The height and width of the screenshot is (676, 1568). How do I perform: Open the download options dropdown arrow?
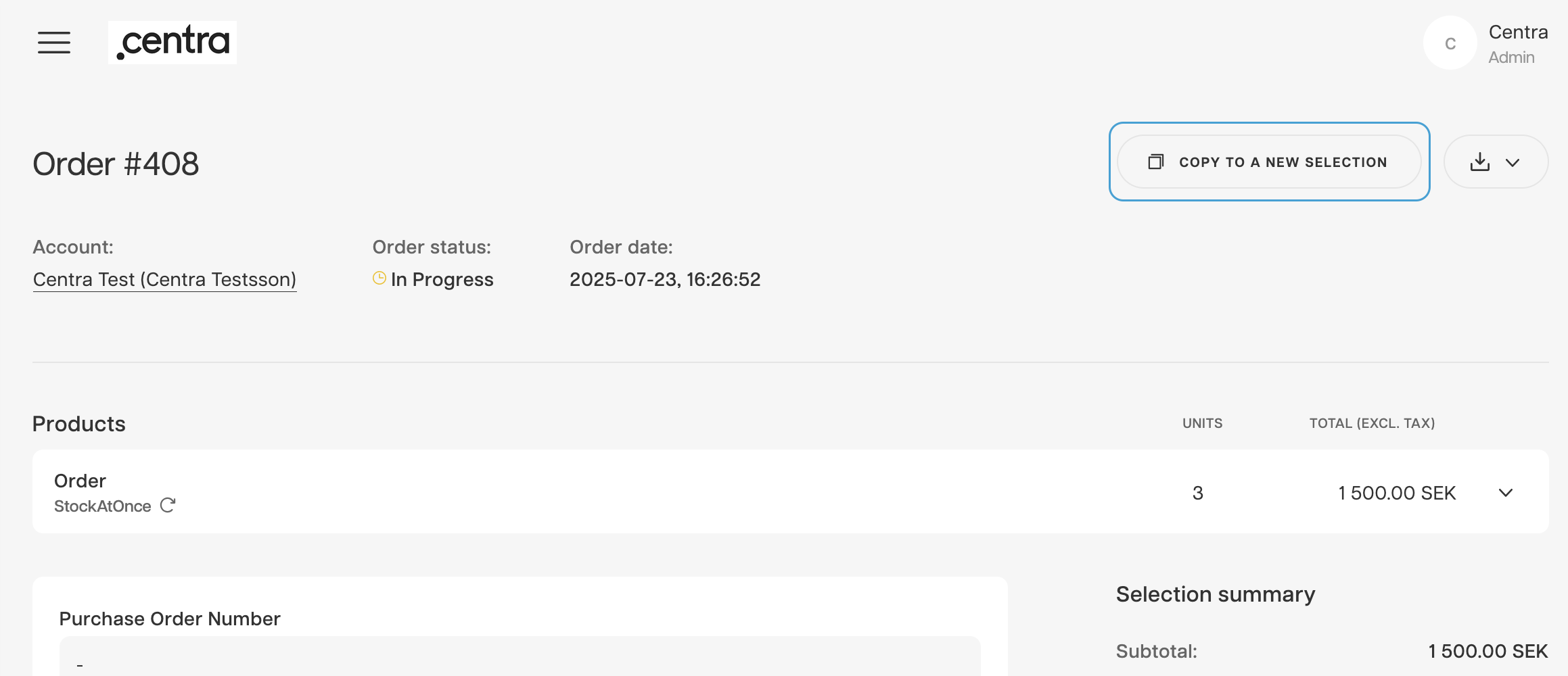pos(1513,162)
